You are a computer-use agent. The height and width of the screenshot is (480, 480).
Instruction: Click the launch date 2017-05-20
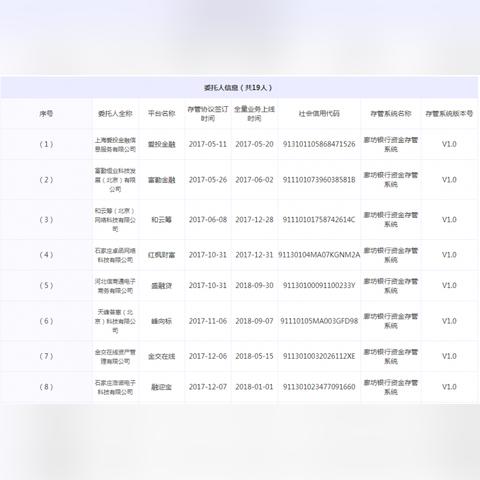point(254,144)
